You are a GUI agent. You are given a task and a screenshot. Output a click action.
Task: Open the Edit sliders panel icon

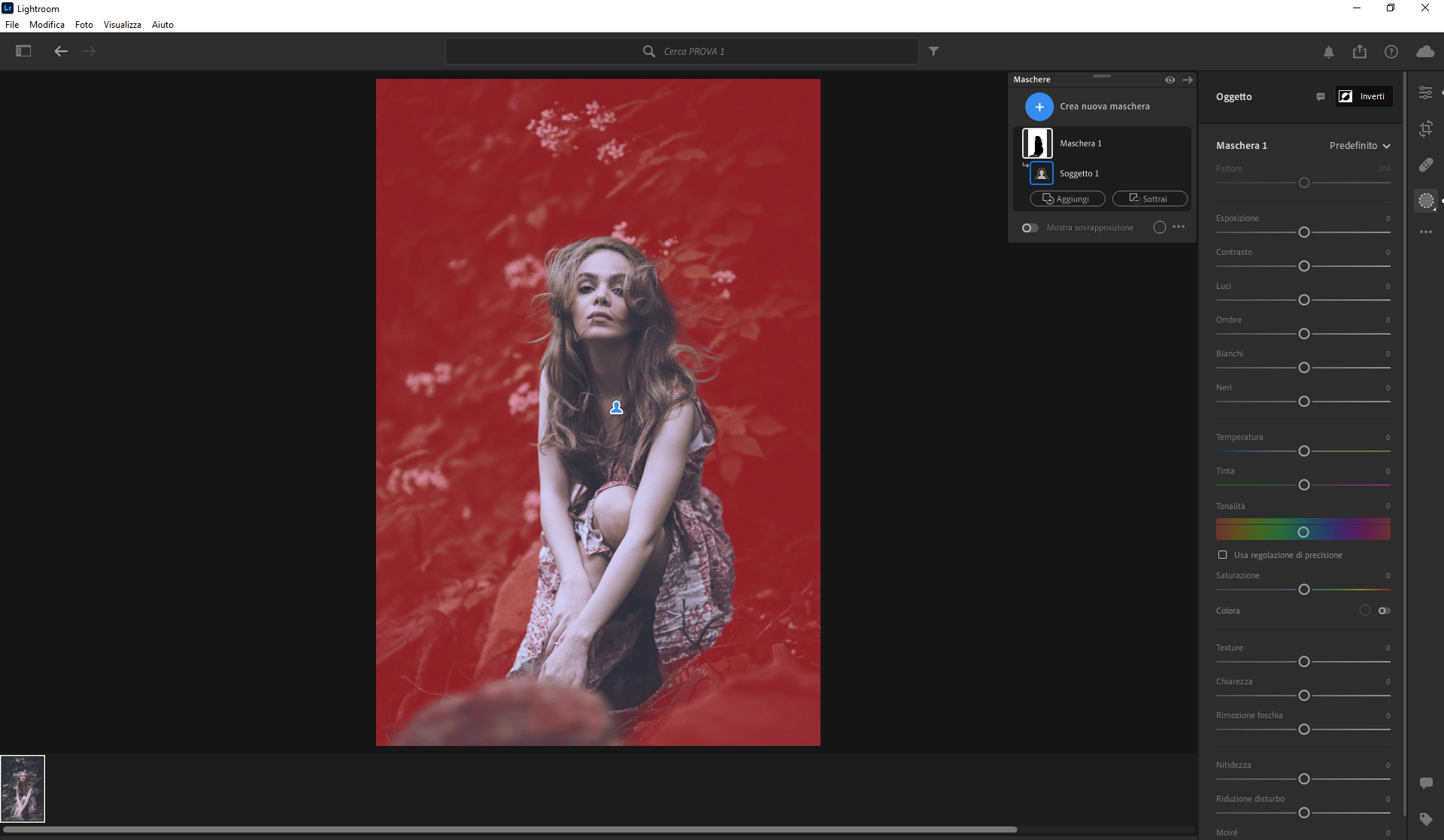tap(1425, 92)
